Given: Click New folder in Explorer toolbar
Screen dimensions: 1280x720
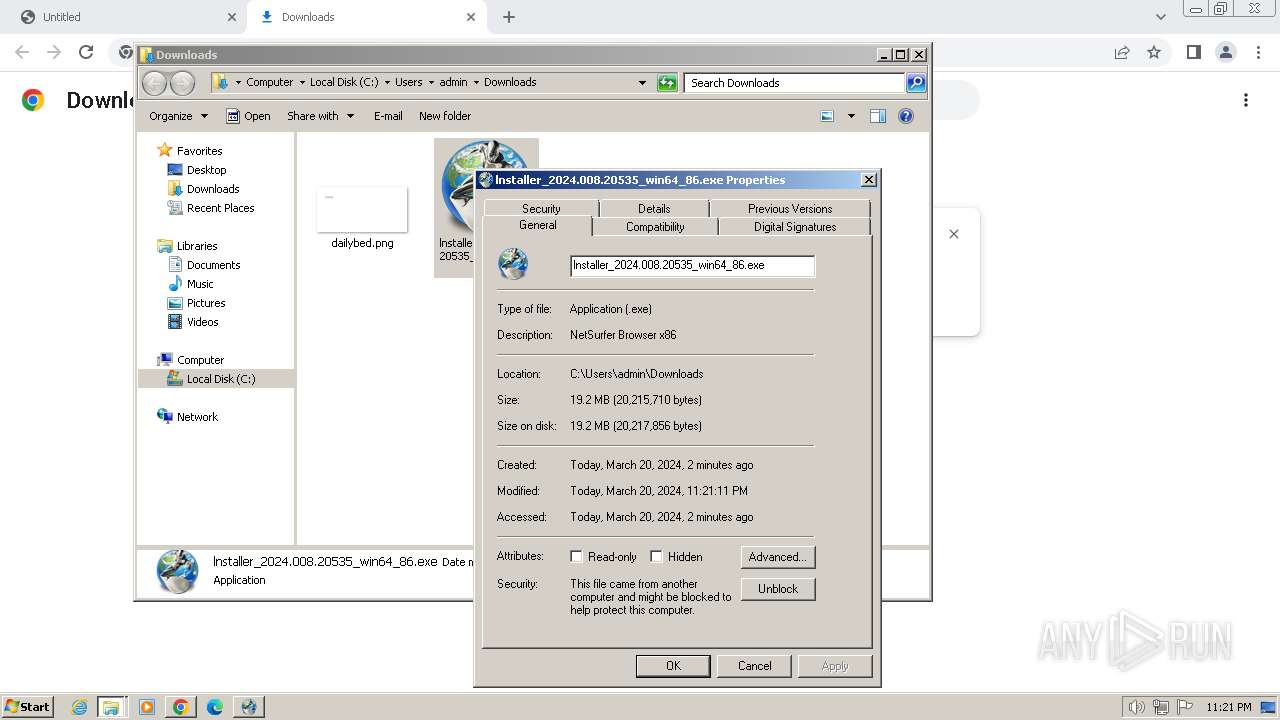Looking at the screenshot, I should click(445, 116).
